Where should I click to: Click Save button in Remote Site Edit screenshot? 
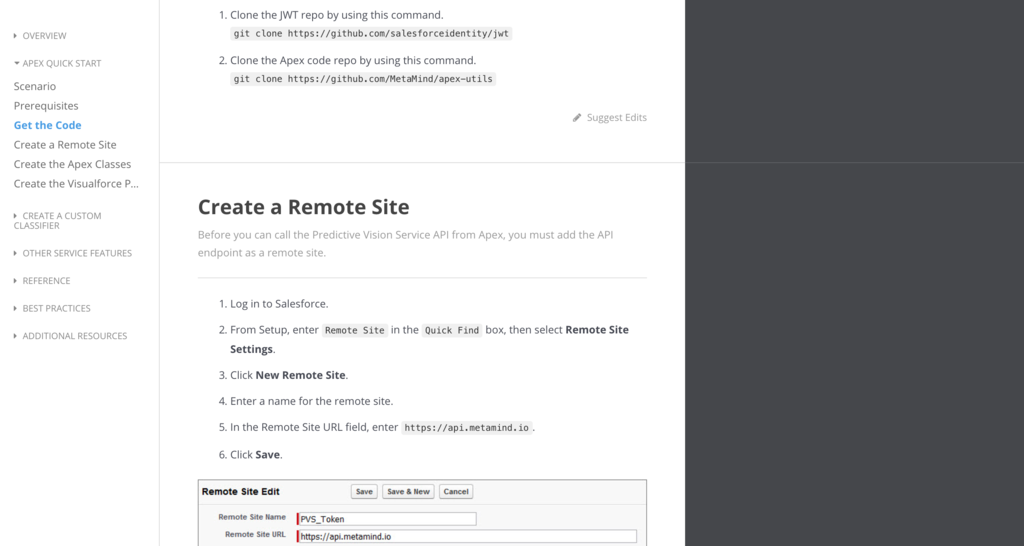(364, 492)
